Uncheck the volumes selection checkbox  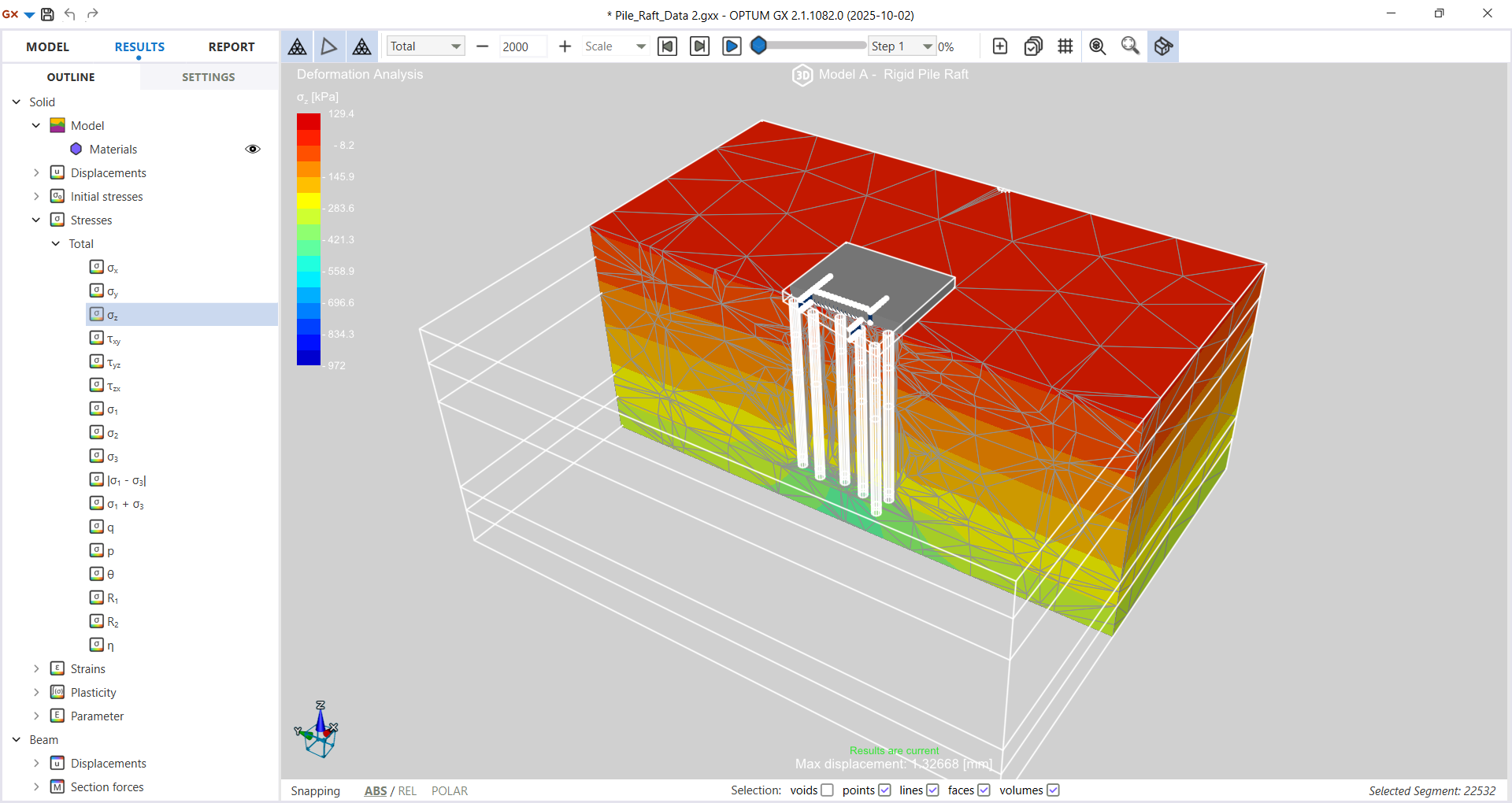pos(1053,790)
